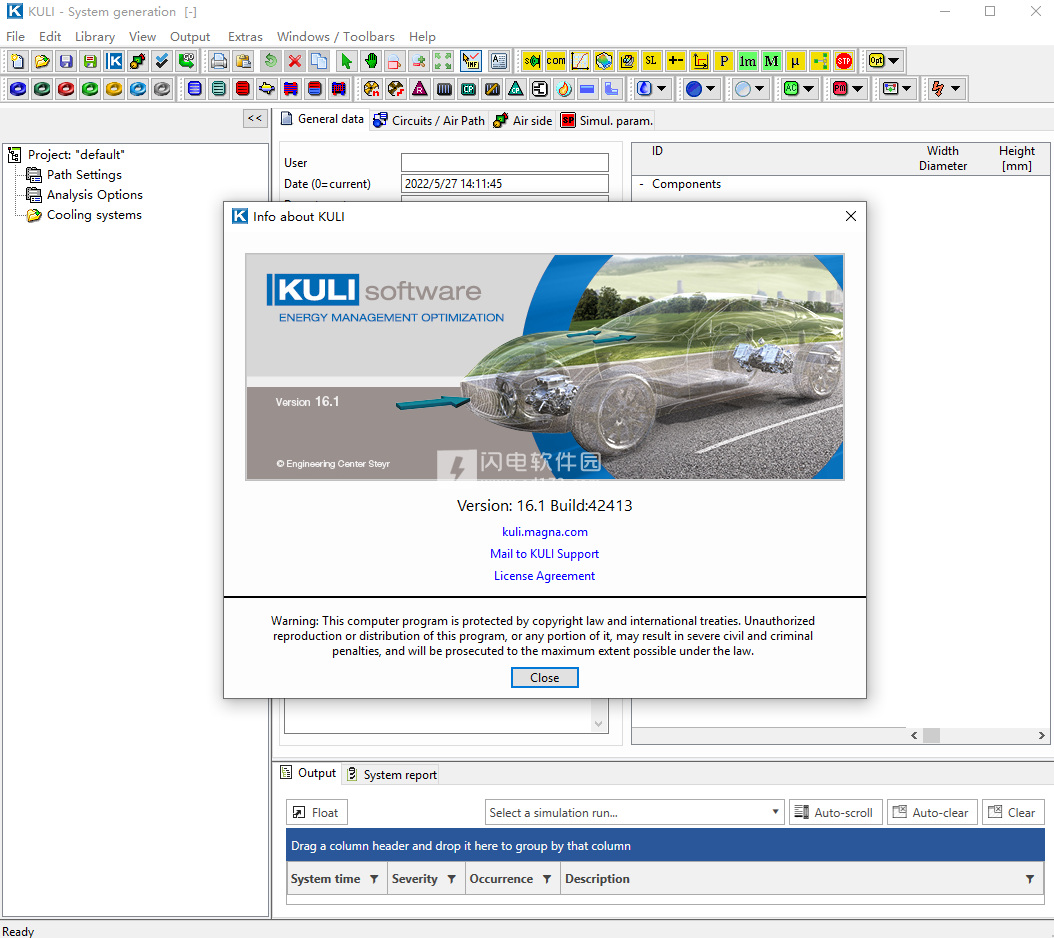Click the red ring component icon
This screenshot has width=1054, height=938.
pyautogui.click(x=66, y=89)
